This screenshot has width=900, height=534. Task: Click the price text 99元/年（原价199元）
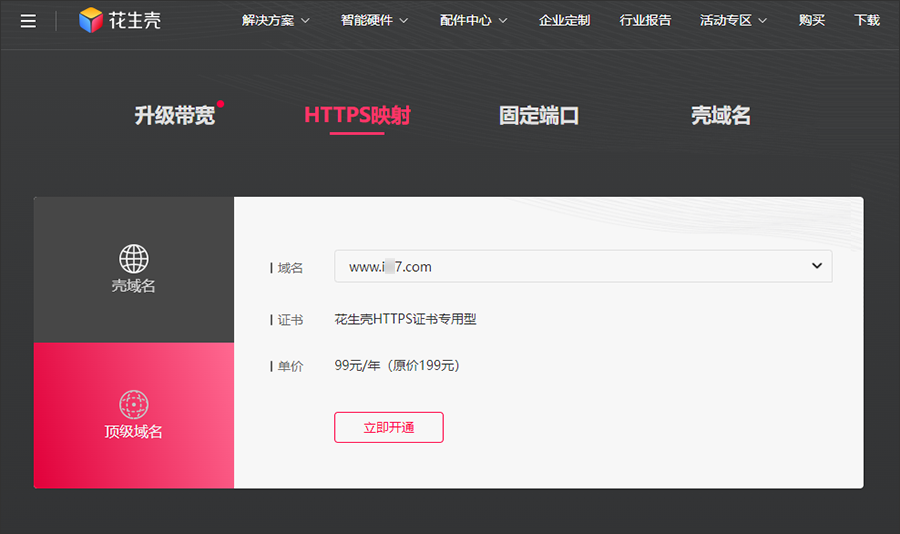click(397, 366)
